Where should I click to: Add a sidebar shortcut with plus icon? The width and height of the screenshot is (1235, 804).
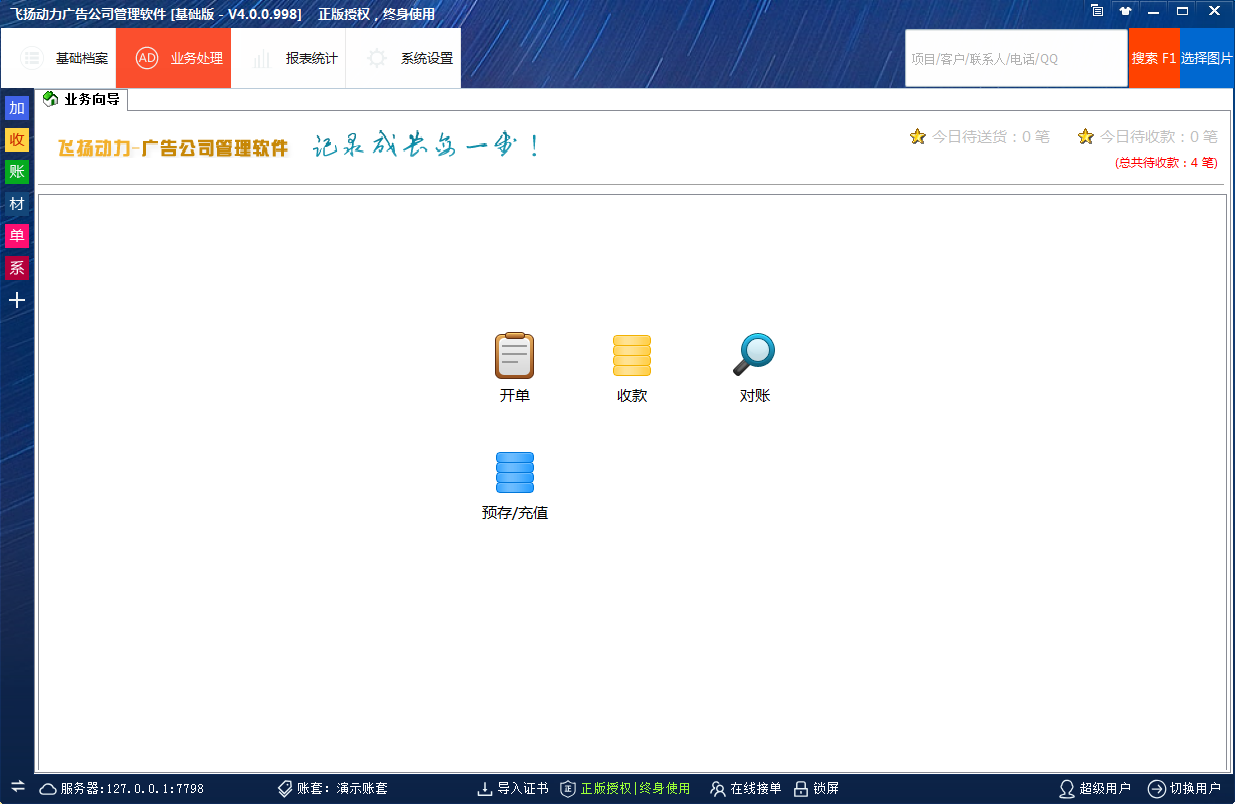coord(17,300)
